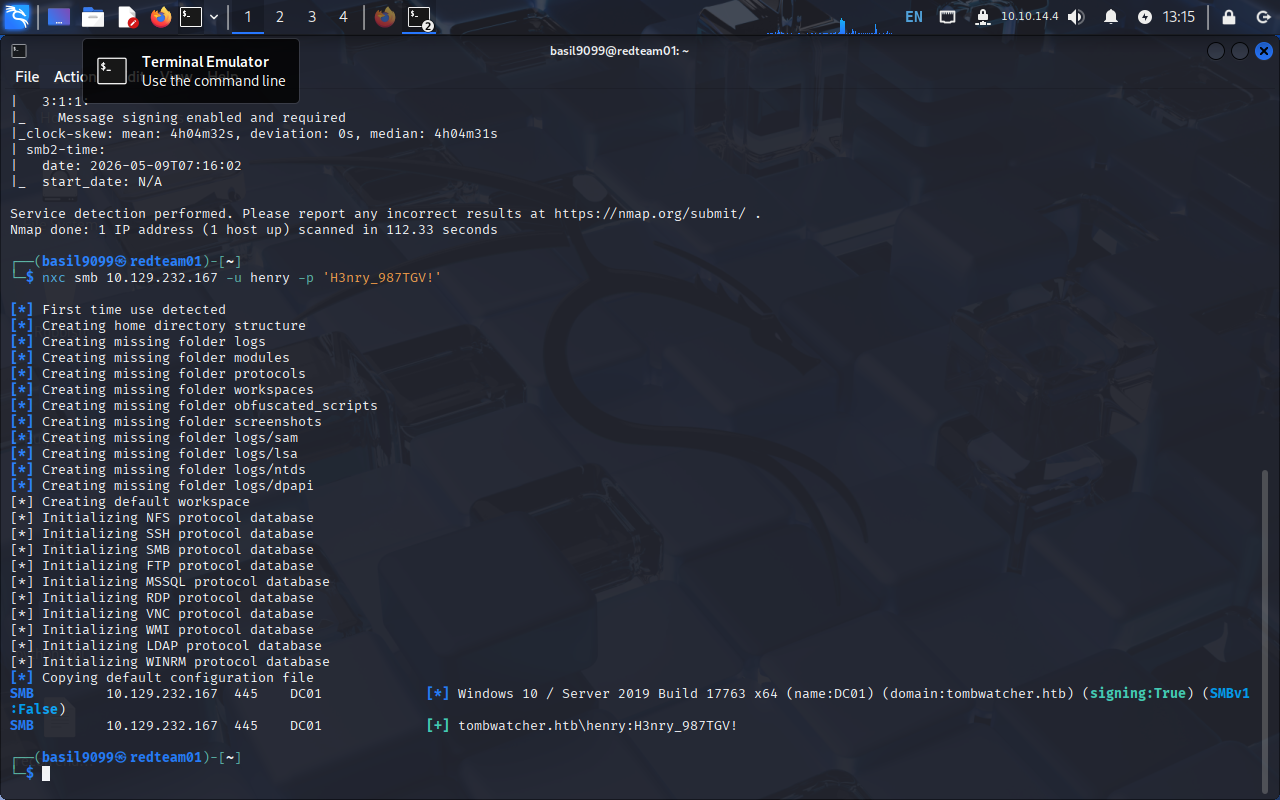1280x800 pixels.
Task: Click the 'Message signing enabled and required' line
Action: point(201,118)
